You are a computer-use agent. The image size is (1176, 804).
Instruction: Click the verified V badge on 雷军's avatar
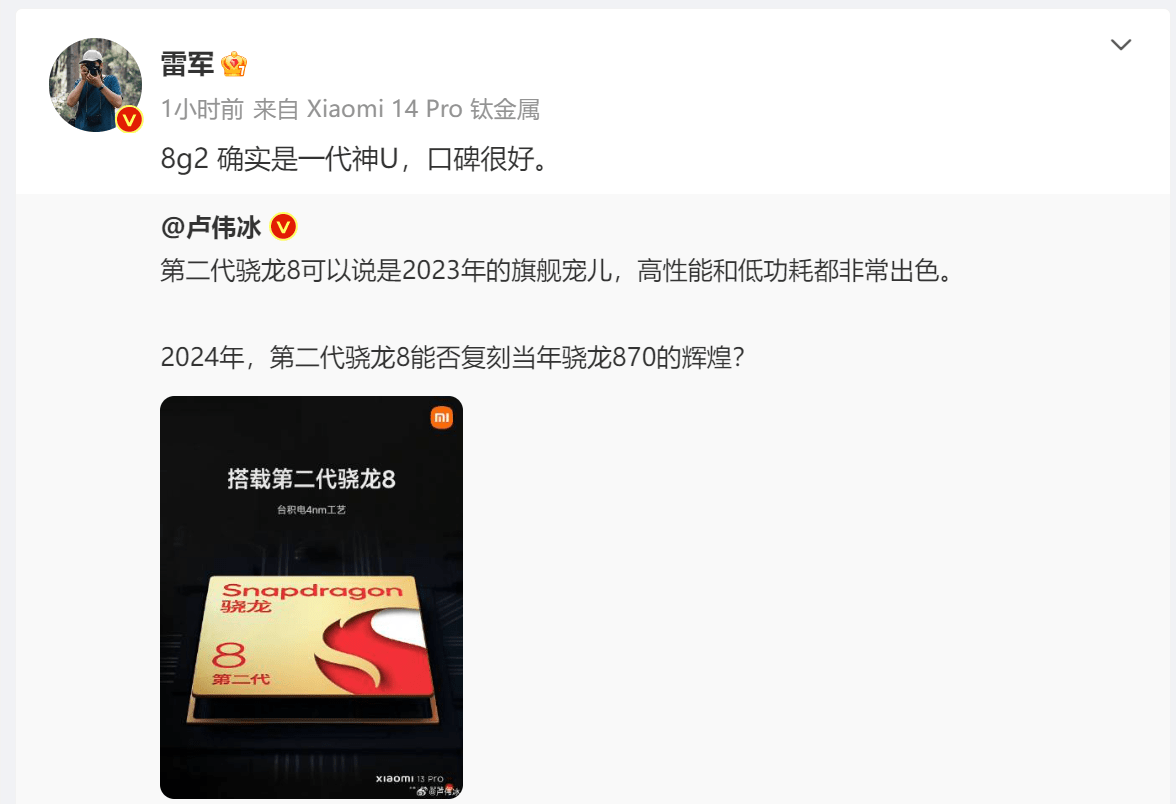(129, 119)
